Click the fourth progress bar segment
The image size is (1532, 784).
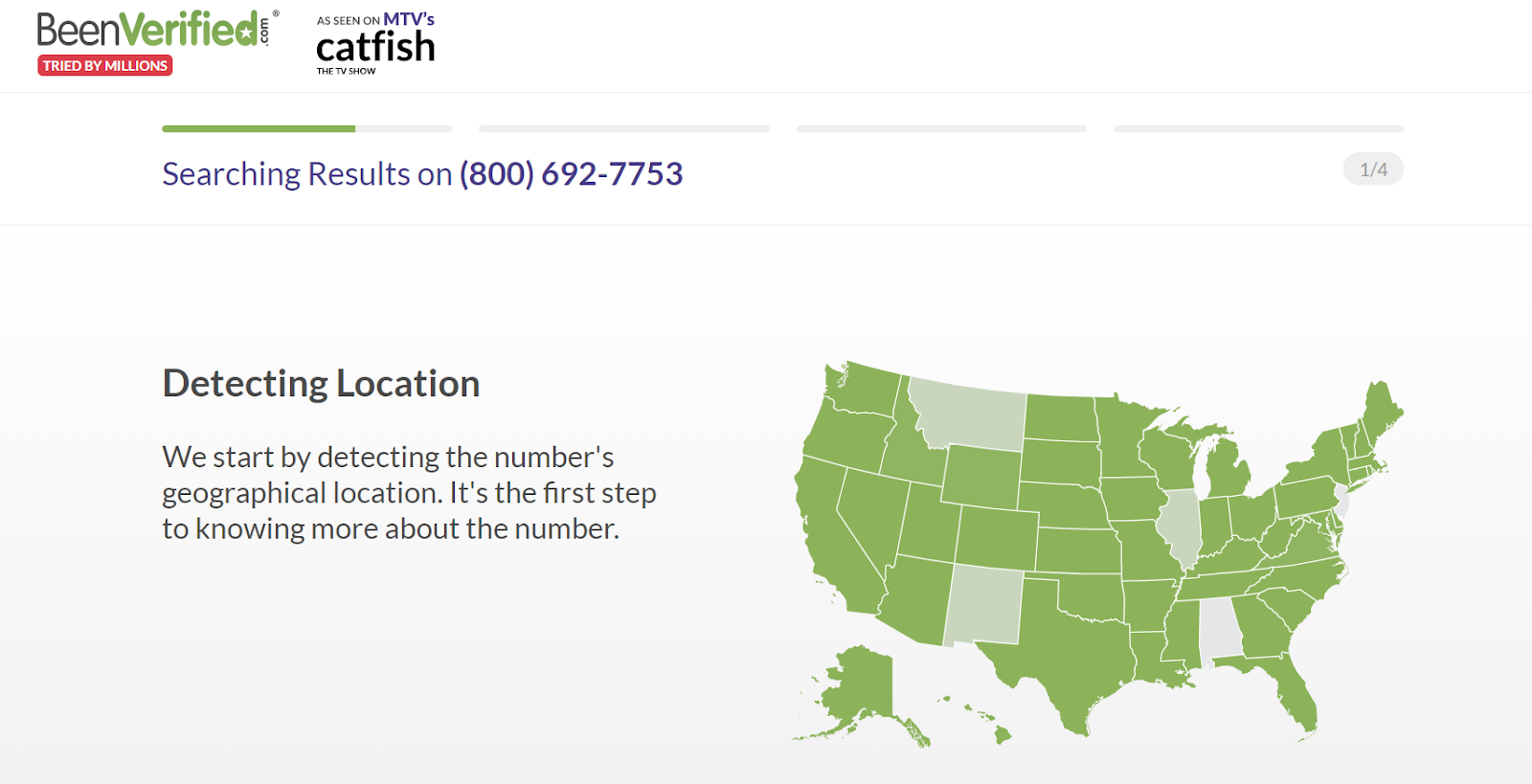[1258, 128]
